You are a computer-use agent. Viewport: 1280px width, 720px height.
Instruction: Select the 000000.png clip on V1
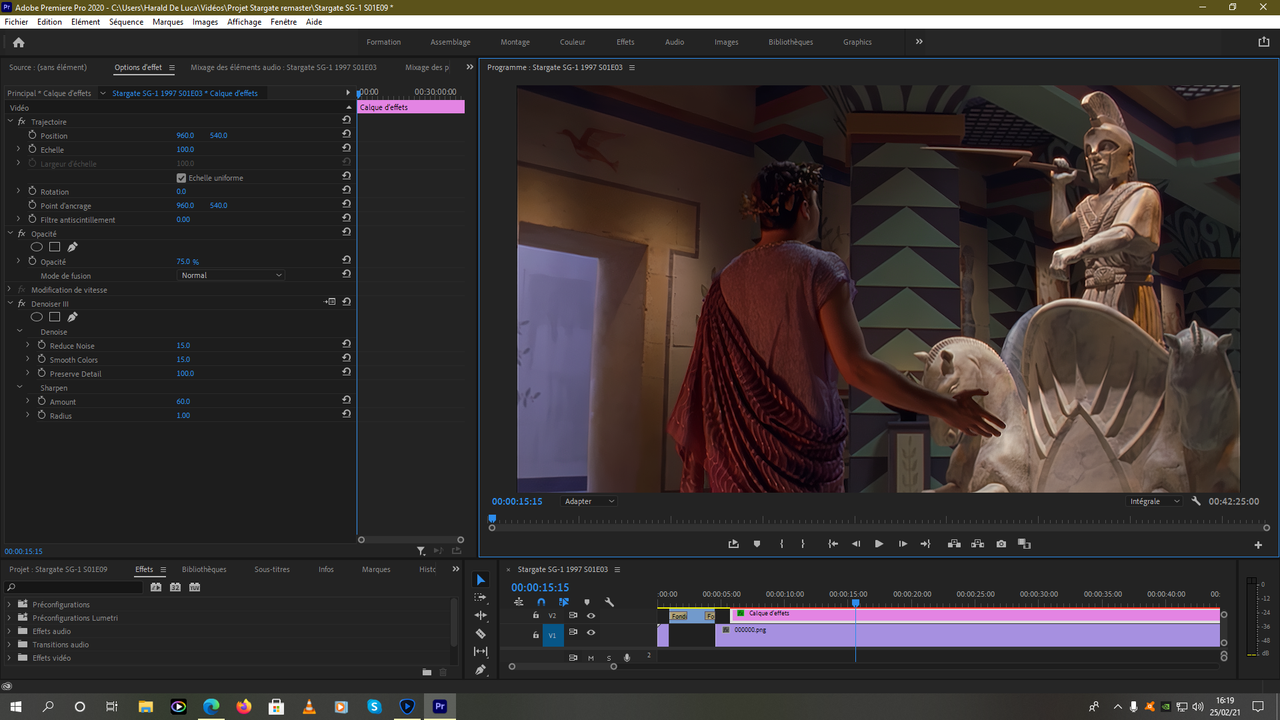[967, 635]
